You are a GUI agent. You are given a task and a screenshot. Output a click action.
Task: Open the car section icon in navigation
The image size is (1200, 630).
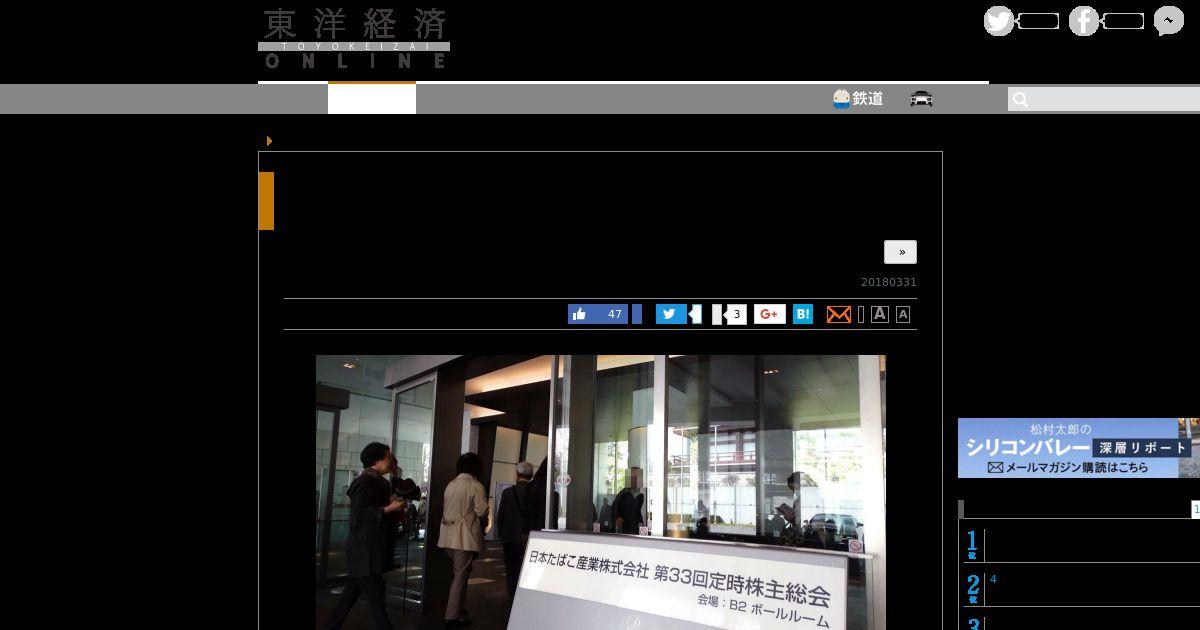[921, 98]
